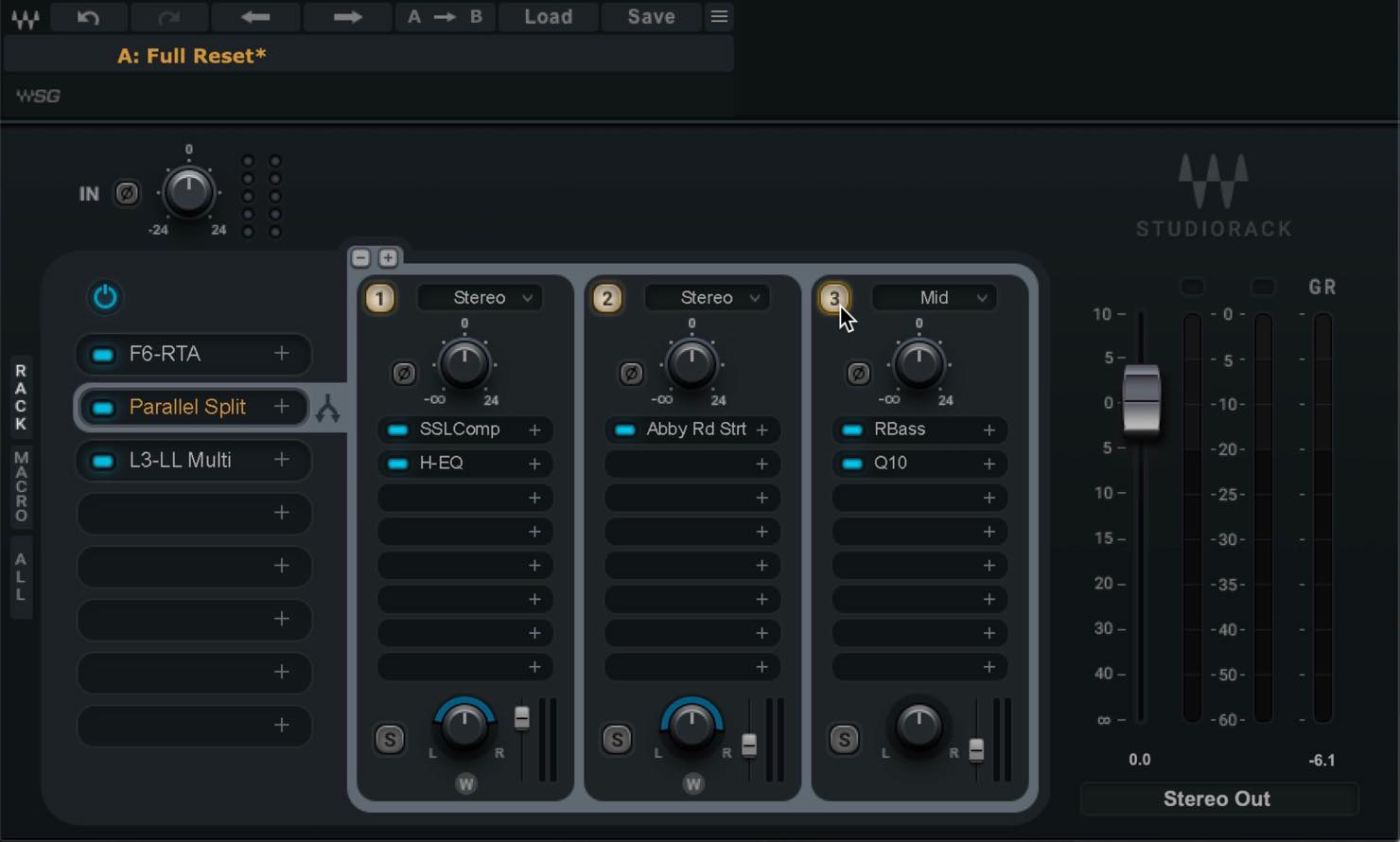Invert phase on split 1
This screenshot has height=842, width=1400.
[x=404, y=373]
